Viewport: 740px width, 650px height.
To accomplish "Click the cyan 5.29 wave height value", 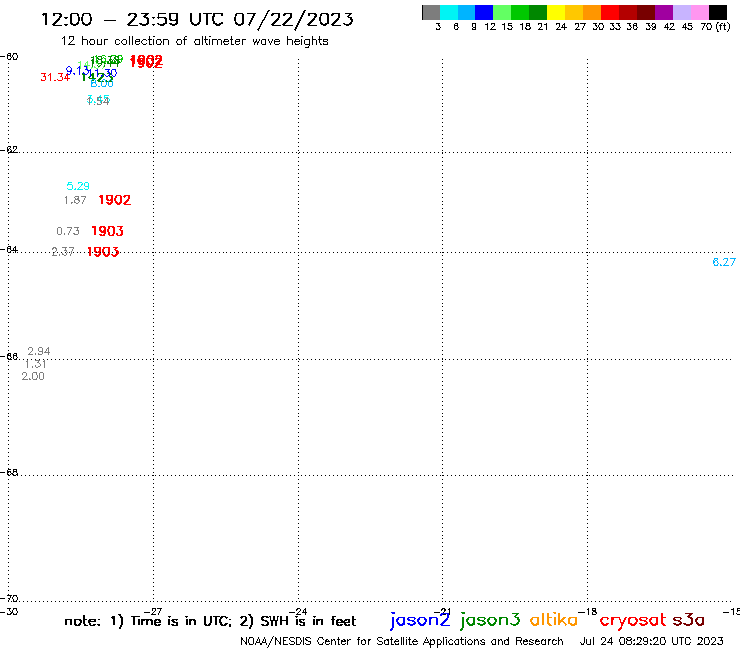I will pos(78,186).
